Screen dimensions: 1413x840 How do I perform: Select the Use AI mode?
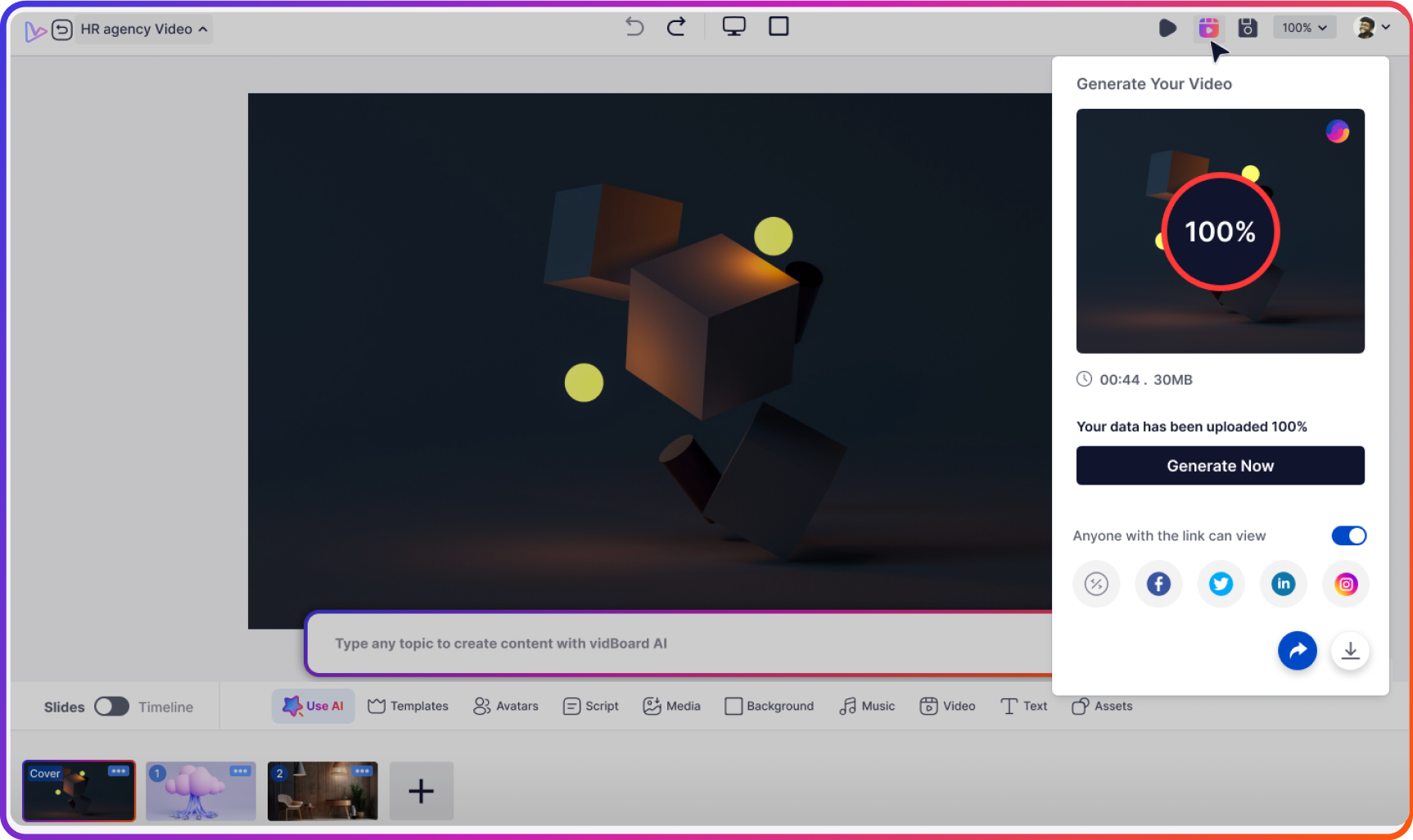[314, 706]
